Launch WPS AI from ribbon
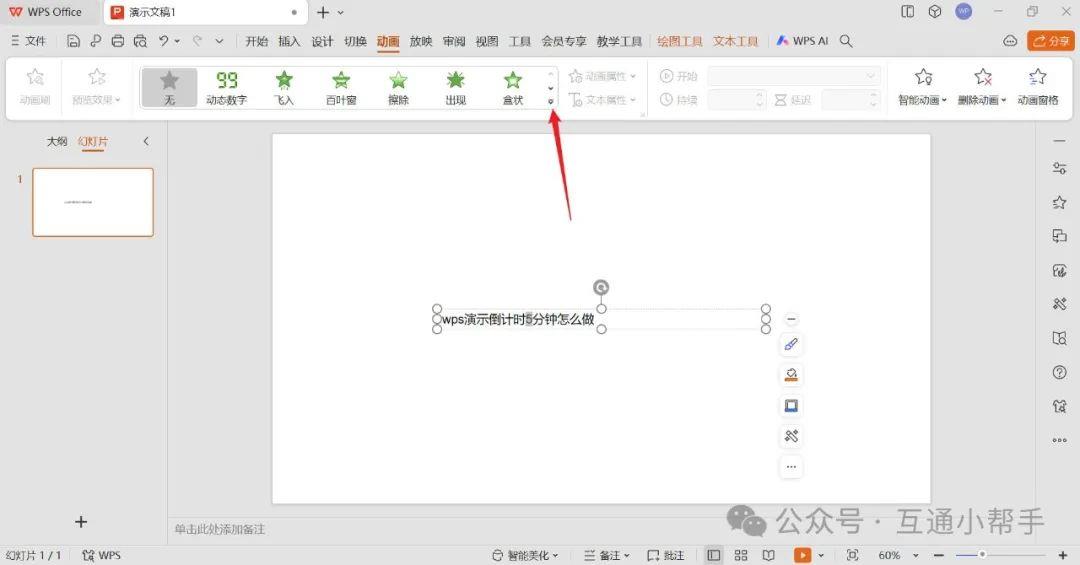The height and width of the screenshot is (565, 1080). 802,41
